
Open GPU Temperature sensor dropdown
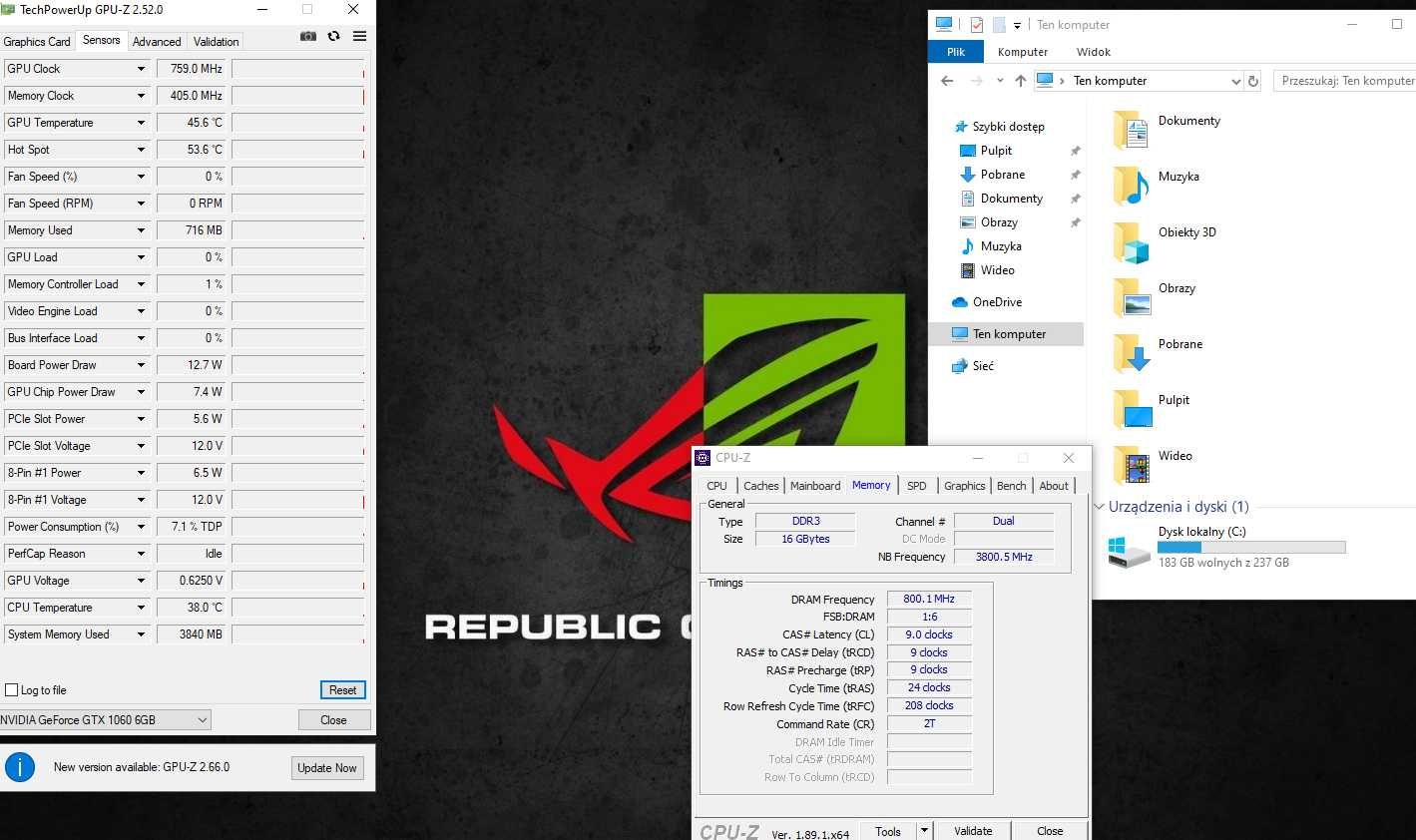point(141,123)
